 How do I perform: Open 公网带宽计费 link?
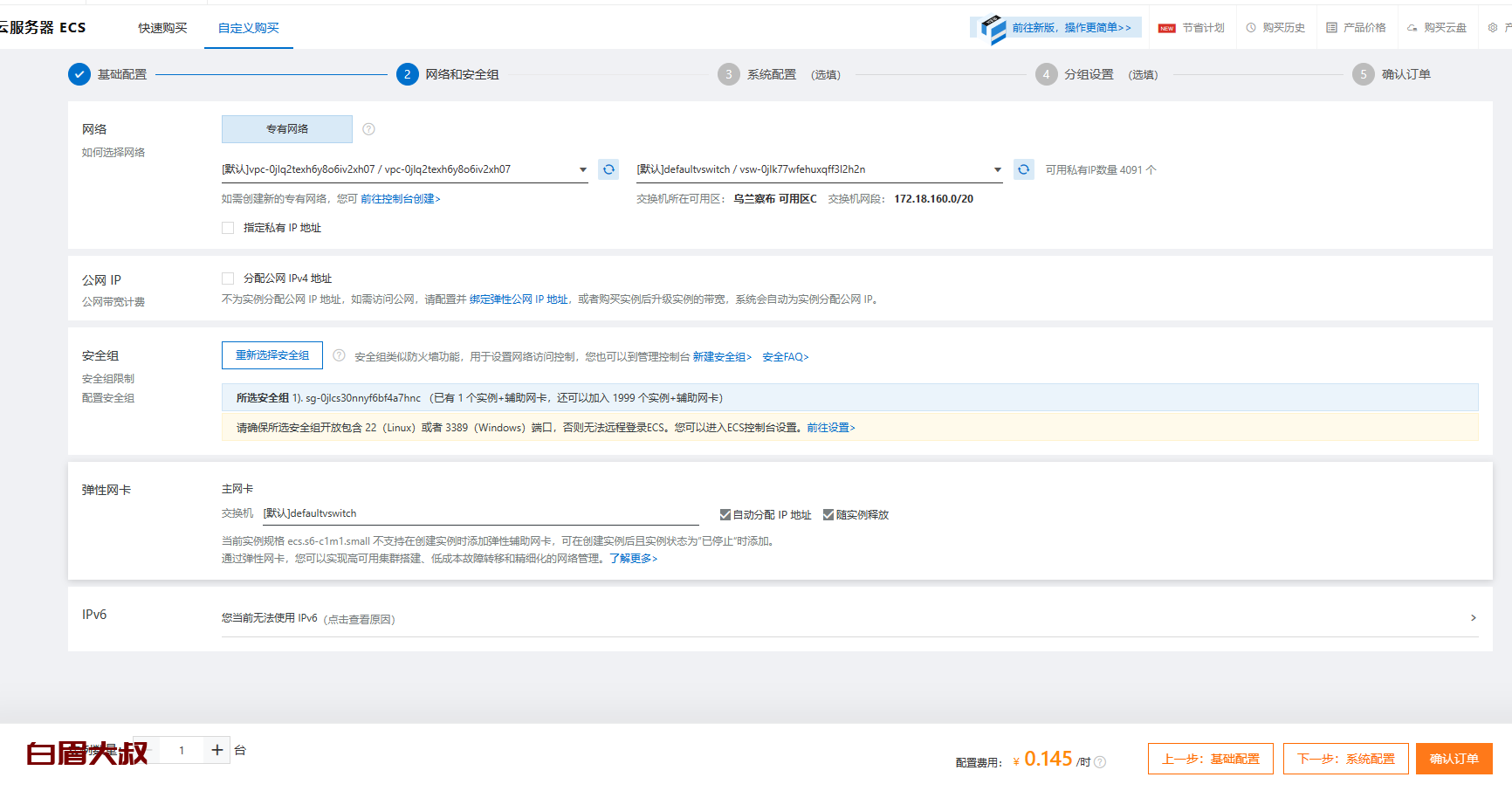tap(113, 302)
